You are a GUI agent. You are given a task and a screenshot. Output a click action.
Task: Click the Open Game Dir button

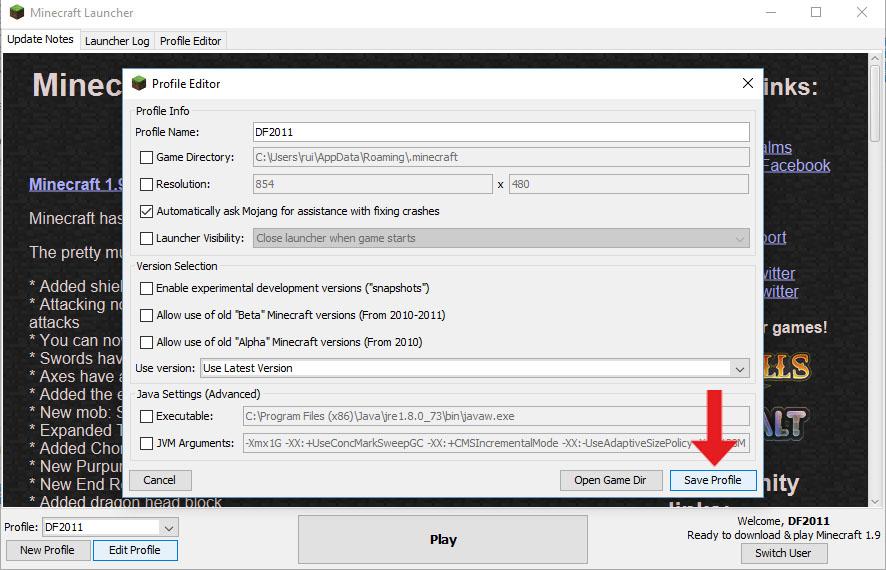(610, 480)
